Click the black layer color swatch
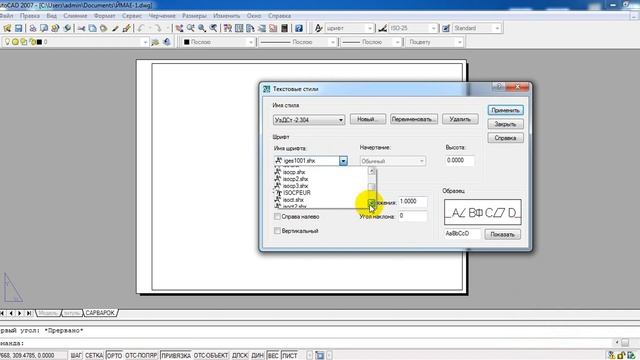640x360 pixels. pyautogui.click(x=40, y=42)
